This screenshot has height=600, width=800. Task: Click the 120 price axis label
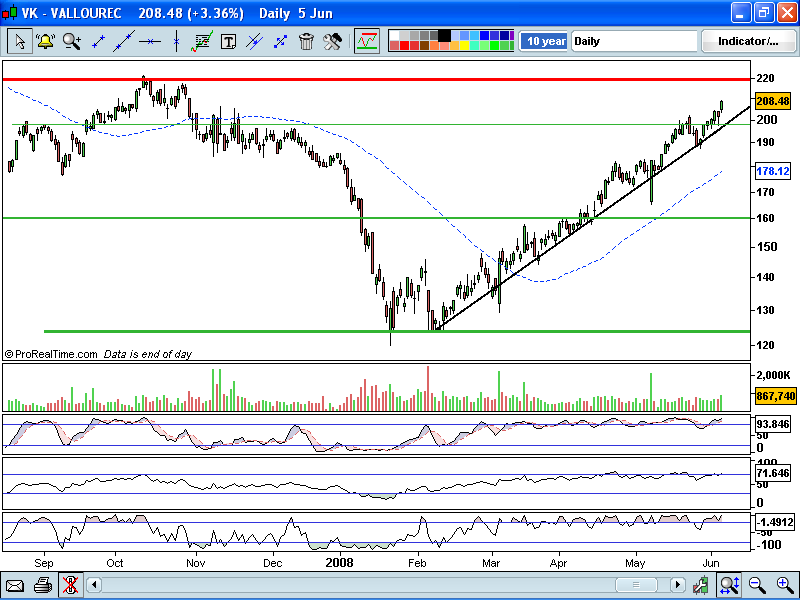point(765,345)
